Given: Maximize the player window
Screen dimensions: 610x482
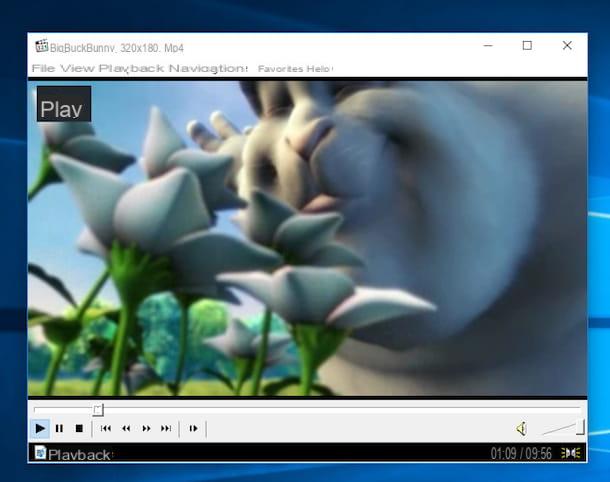Looking at the screenshot, I should point(527,46).
